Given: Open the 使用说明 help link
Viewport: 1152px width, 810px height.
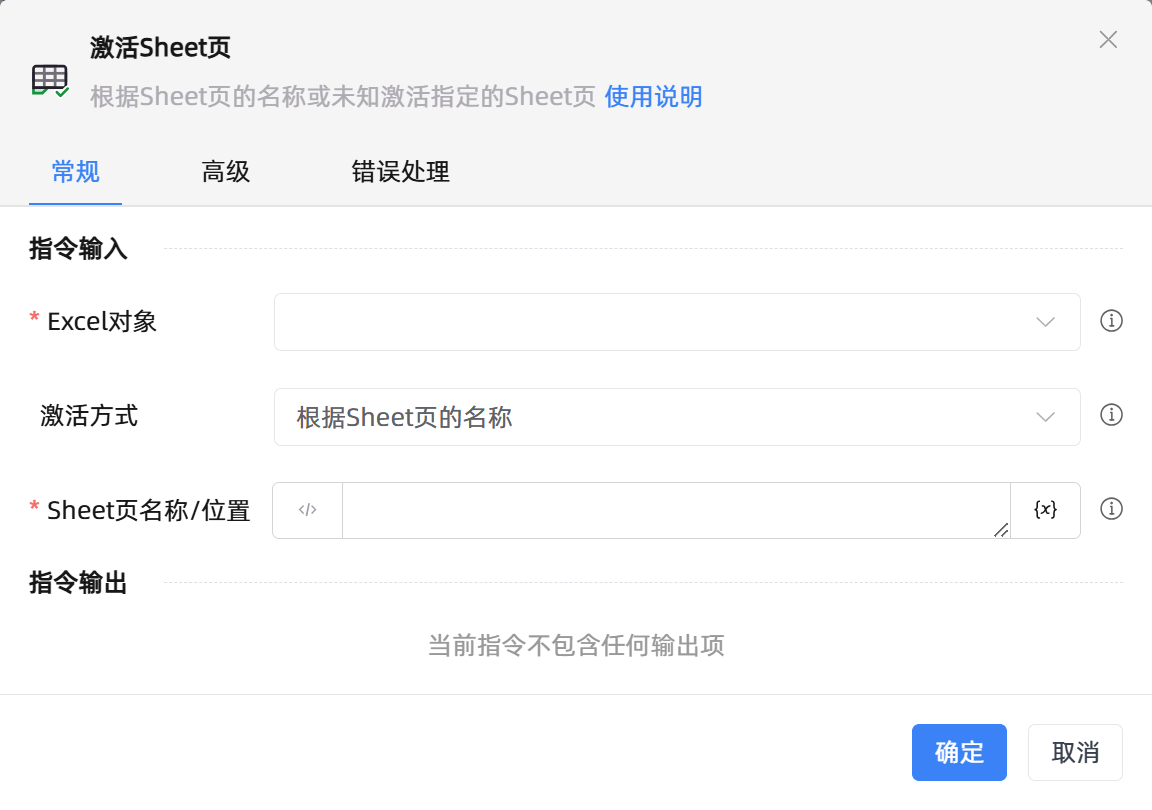Looking at the screenshot, I should [x=653, y=96].
